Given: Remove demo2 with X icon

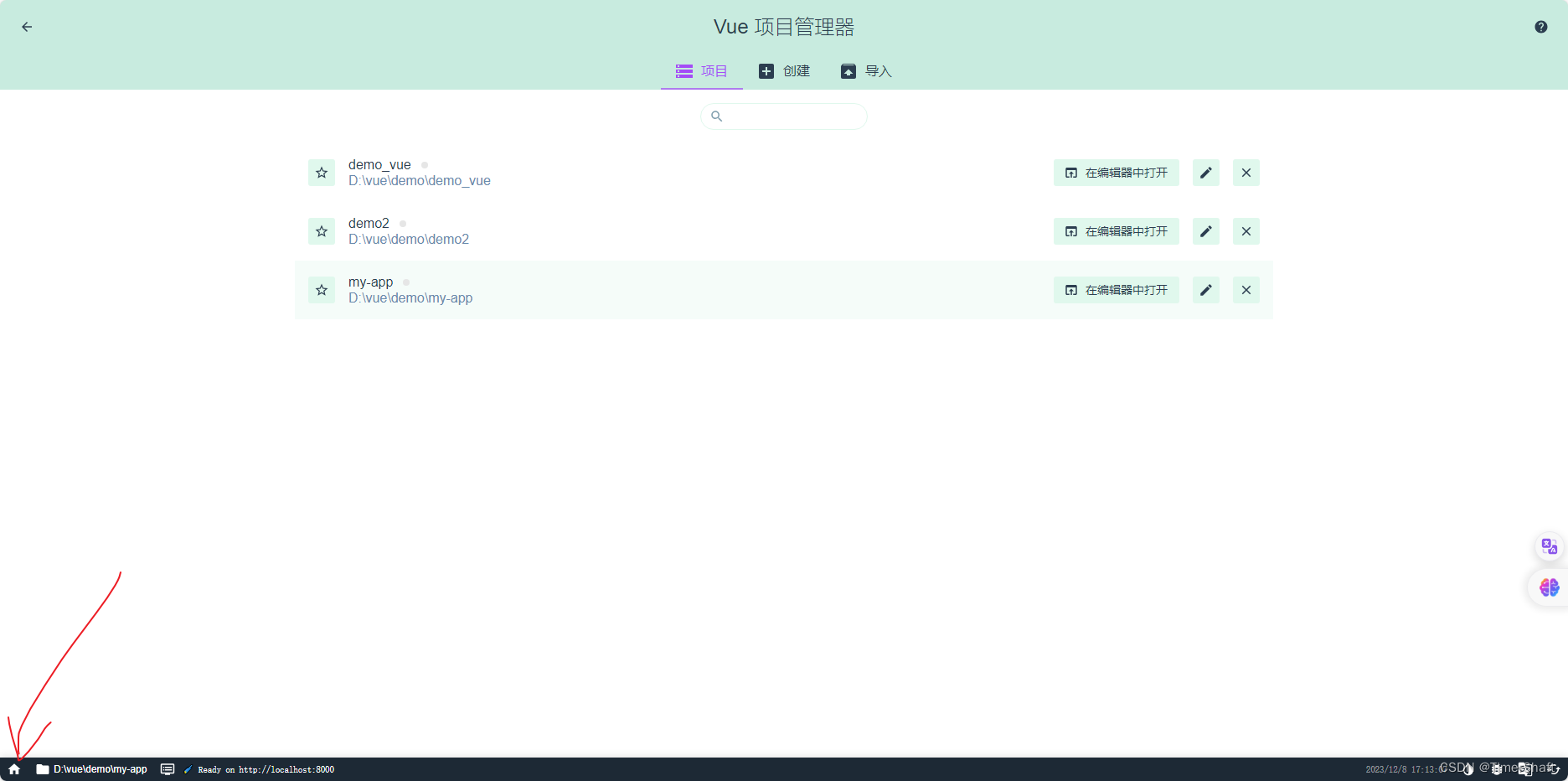Looking at the screenshot, I should click(x=1246, y=231).
